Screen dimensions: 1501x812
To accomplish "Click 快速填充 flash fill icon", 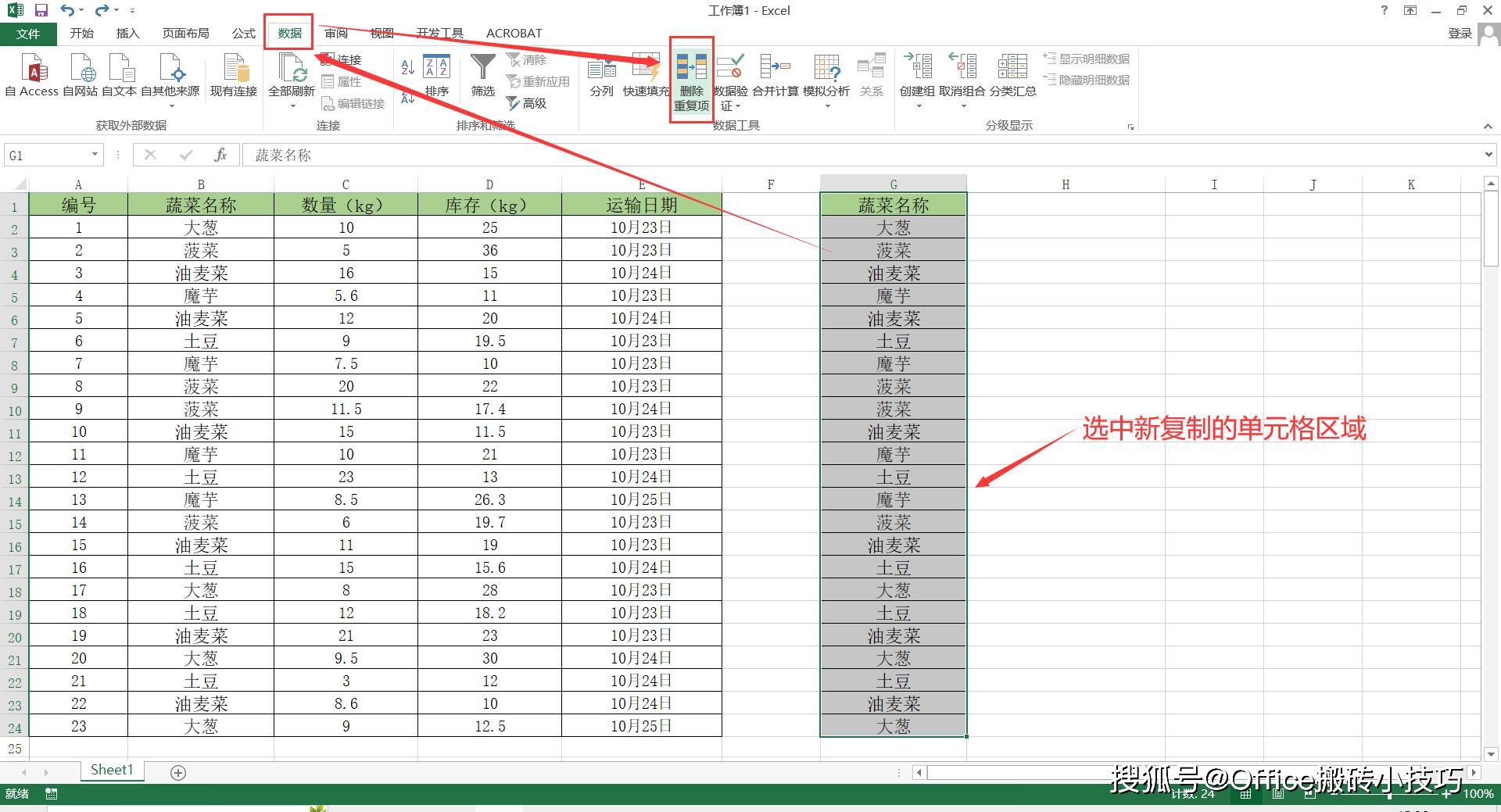I will (646, 75).
